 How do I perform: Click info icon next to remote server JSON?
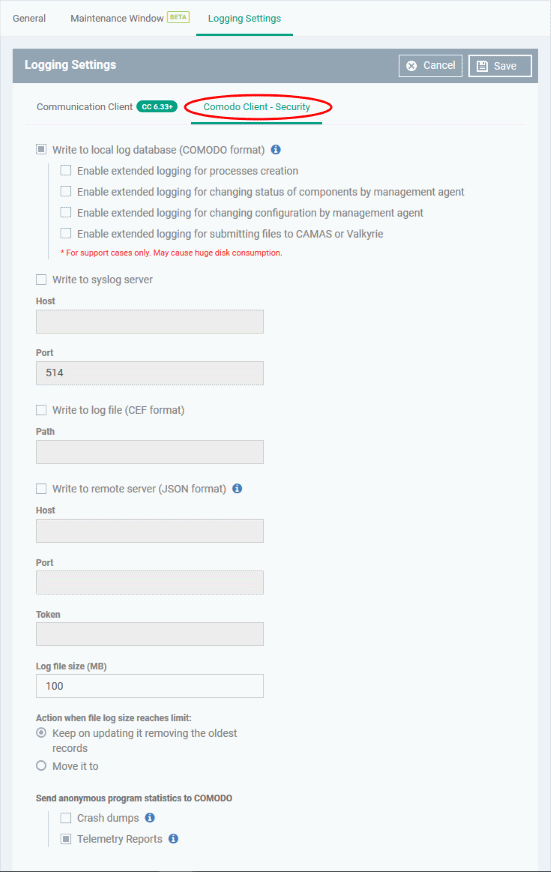coord(237,488)
